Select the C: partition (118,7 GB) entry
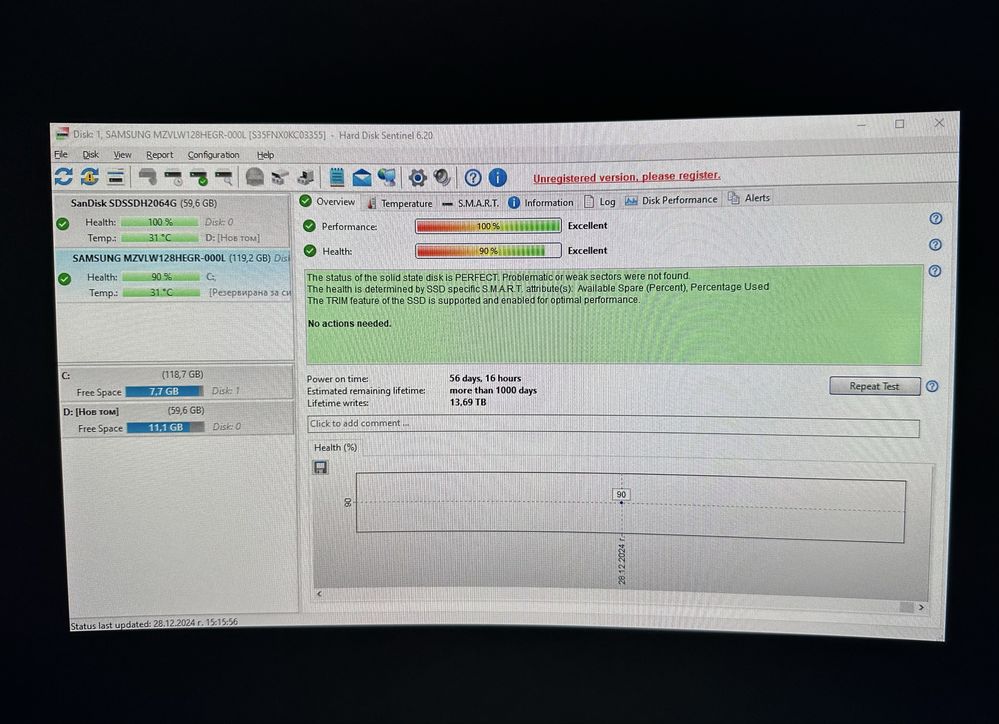This screenshot has height=724, width=999. 176,382
